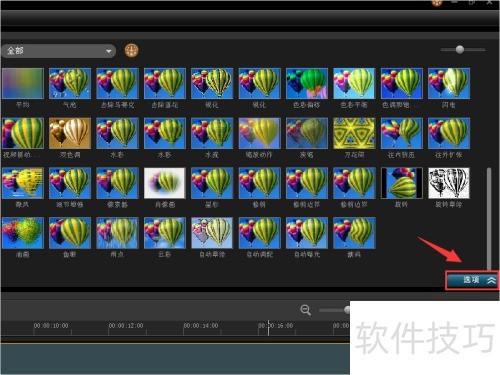Click the orange gallery icon beside 全部
Image resolution: width=500 pixels, height=375 pixels.
[131, 51]
